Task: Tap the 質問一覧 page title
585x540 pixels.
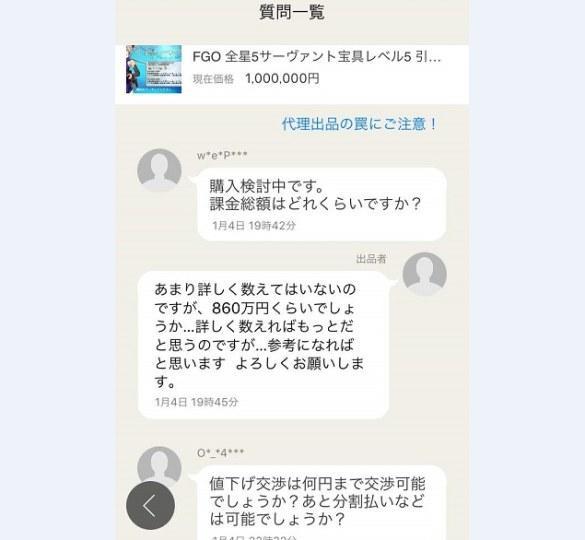Action: [292, 12]
